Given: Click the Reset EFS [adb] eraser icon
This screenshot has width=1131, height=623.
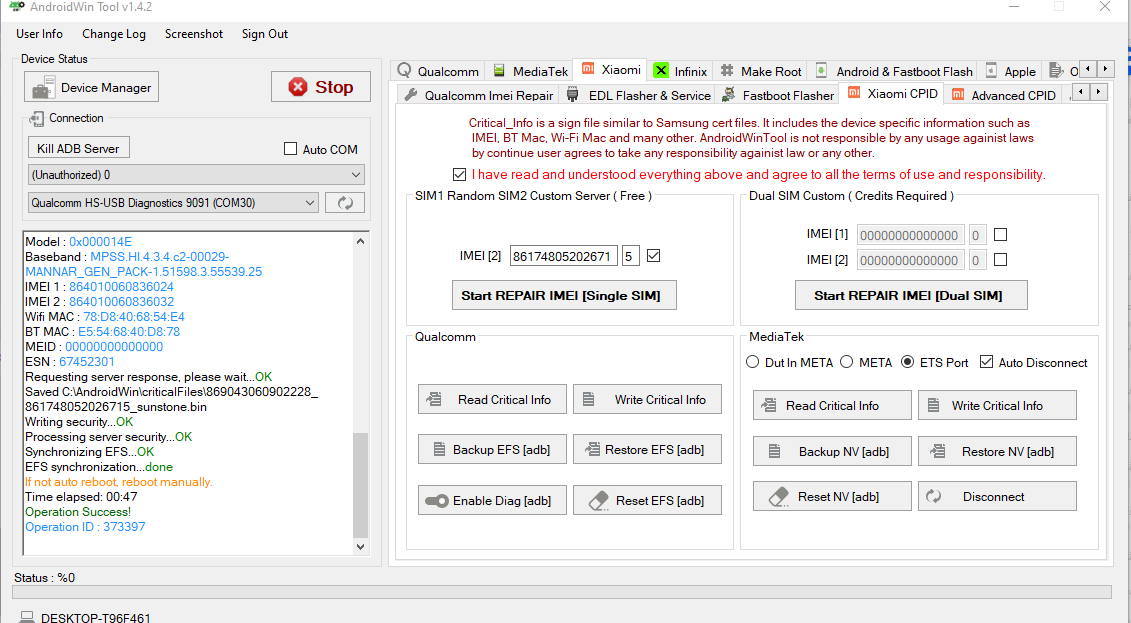Looking at the screenshot, I should [x=599, y=500].
